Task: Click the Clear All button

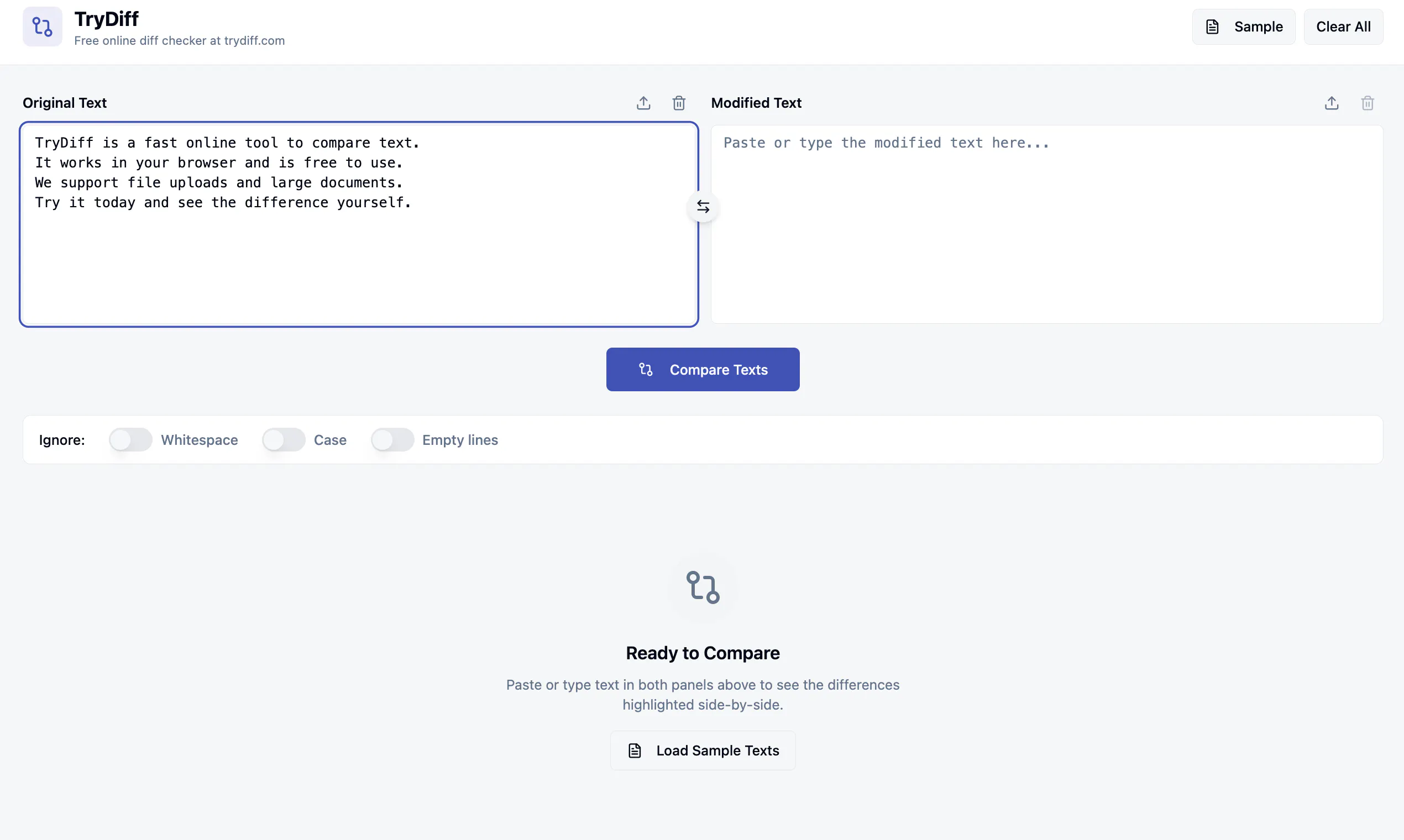Action: 1343,27
